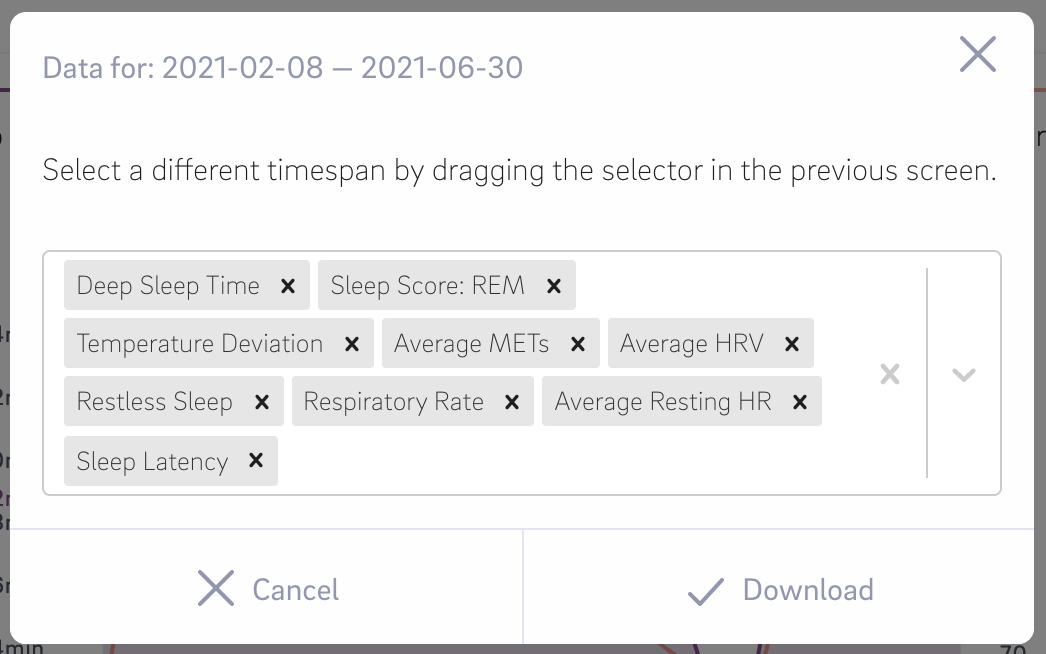The height and width of the screenshot is (654, 1046).
Task: Clear all selected metrics
Action: [x=890, y=374]
